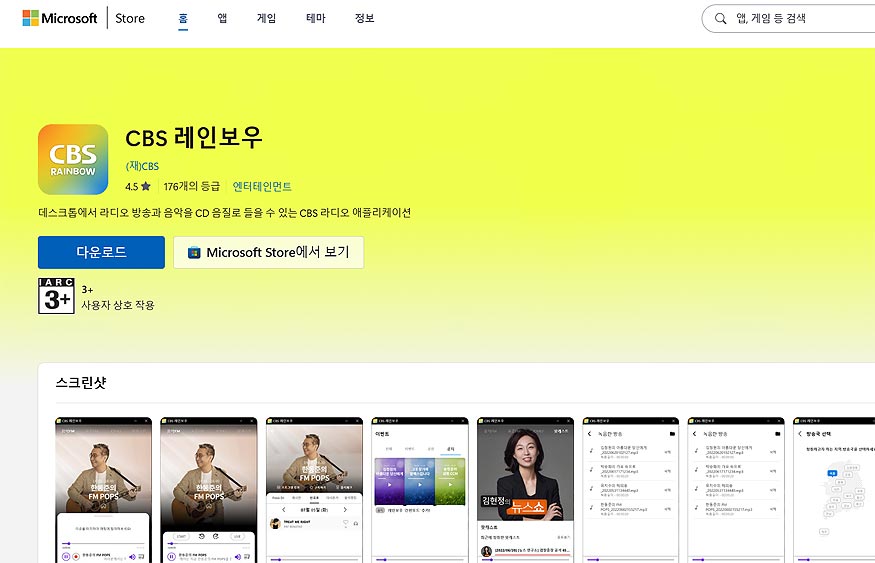The image size is (875, 563).
Task: Click the IARC 3+ rating badge
Action: 56,296
